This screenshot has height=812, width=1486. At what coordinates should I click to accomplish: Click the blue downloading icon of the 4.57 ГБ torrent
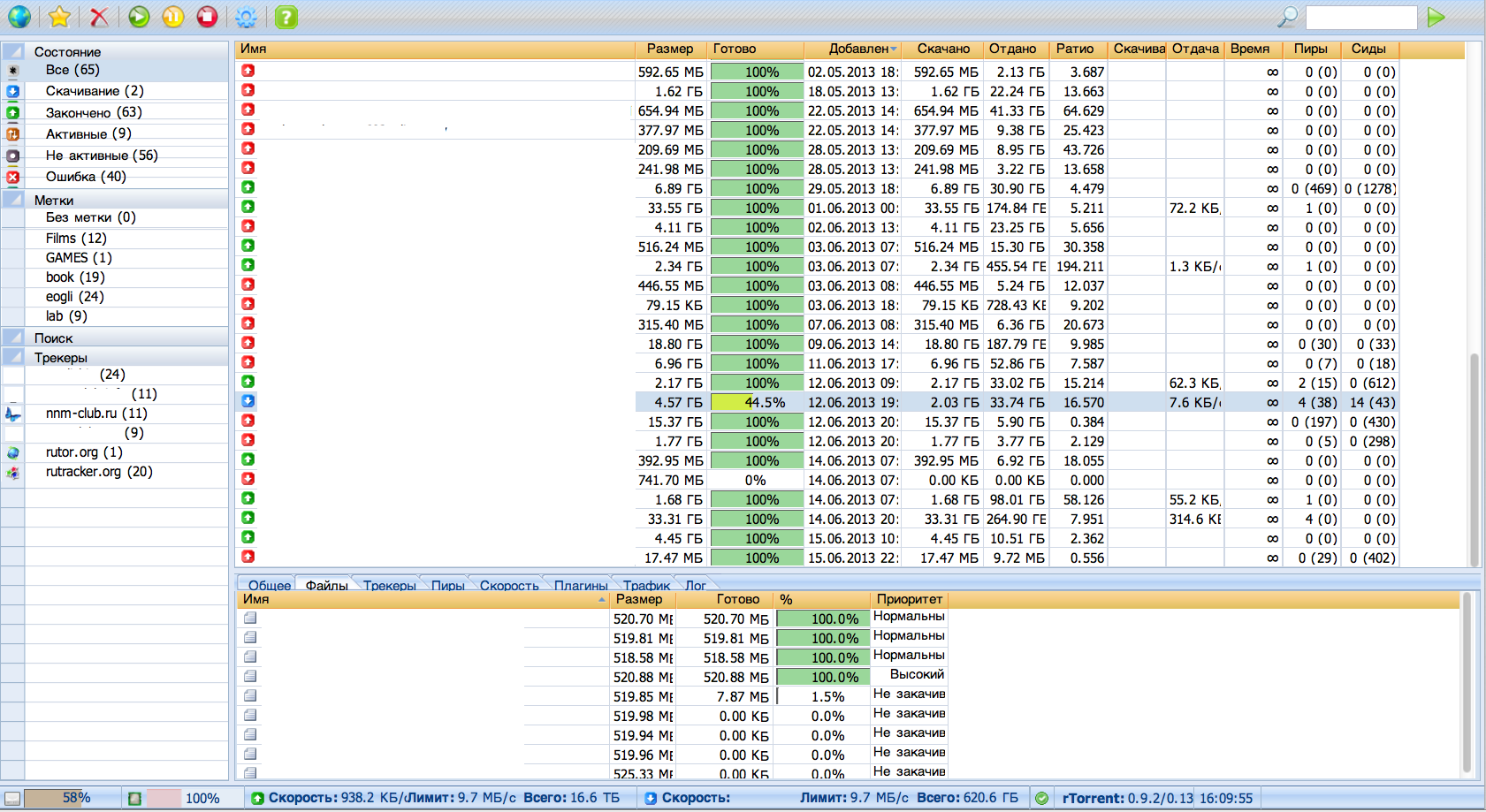(248, 401)
